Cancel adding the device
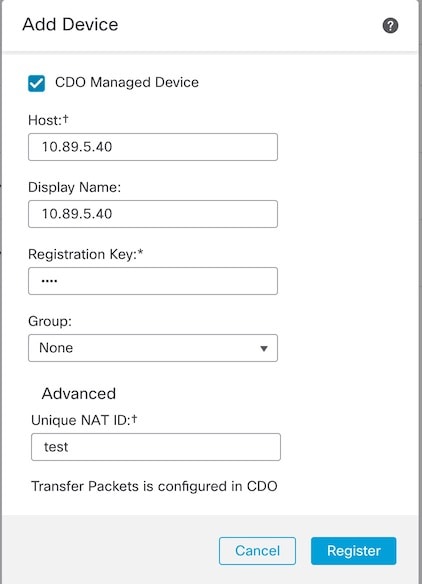Viewport: 422px width, 584px height. click(257, 551)
